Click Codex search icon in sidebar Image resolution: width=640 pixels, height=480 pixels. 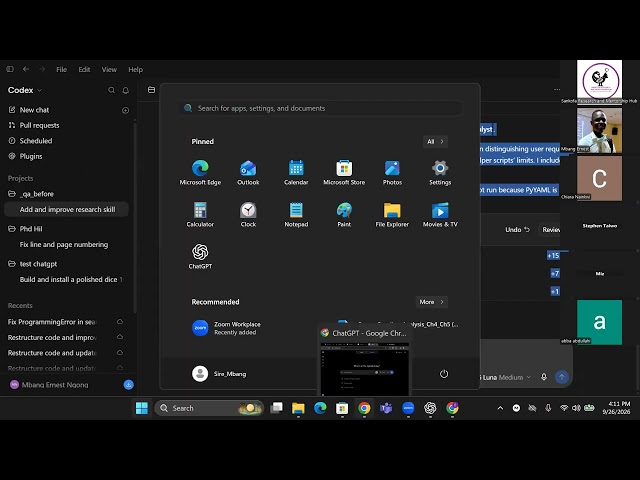coord(111,90)
